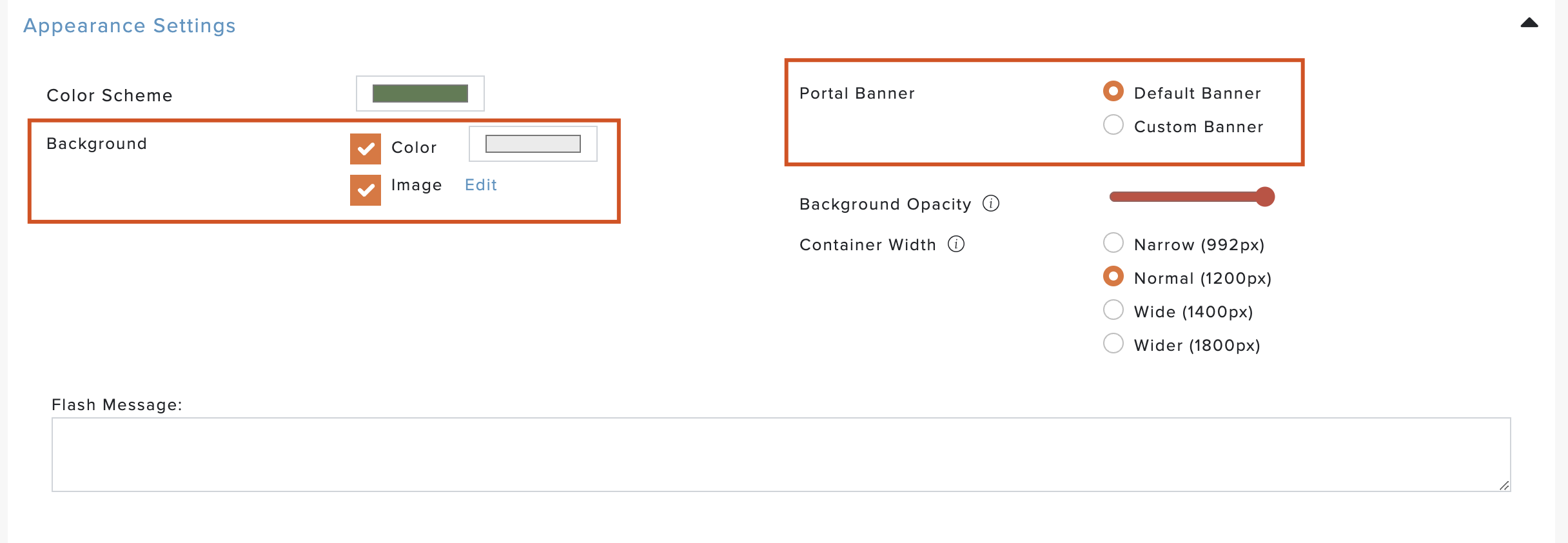Open the Edit link for background image
This screenshot has width=1568, height=543.
pyautogui.click(x=481, y=185)
